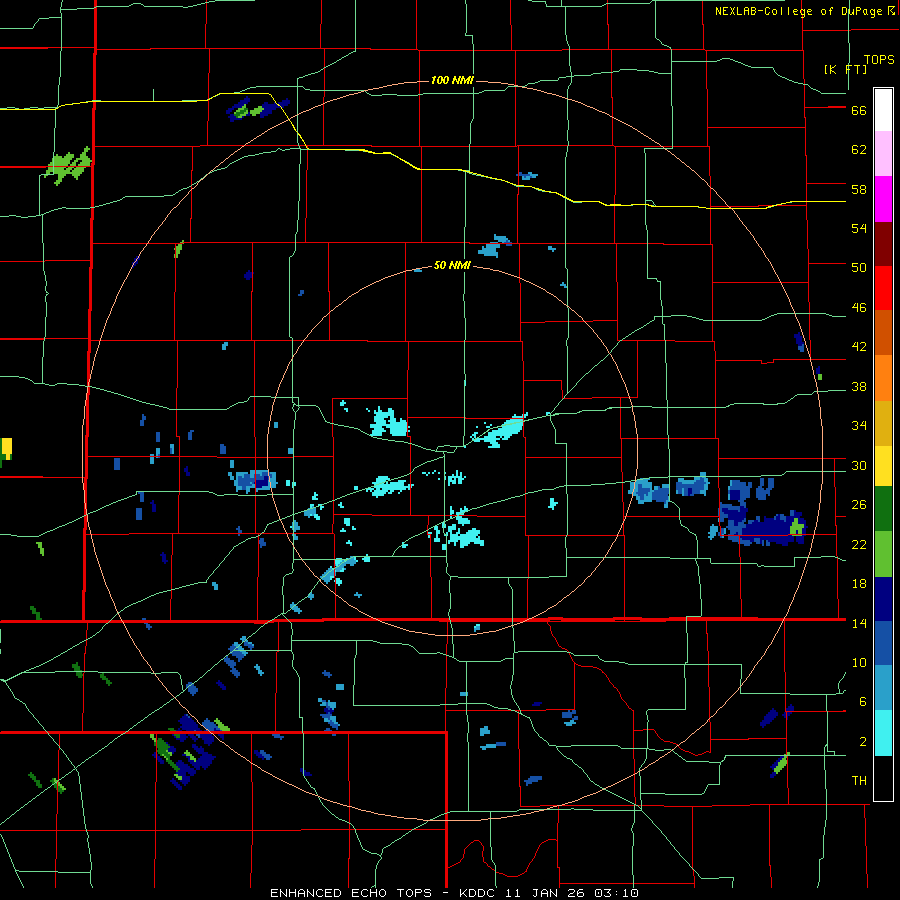Click the "58" legend value
This screenshot has width=900, height=900.
(x=859, y=189)
